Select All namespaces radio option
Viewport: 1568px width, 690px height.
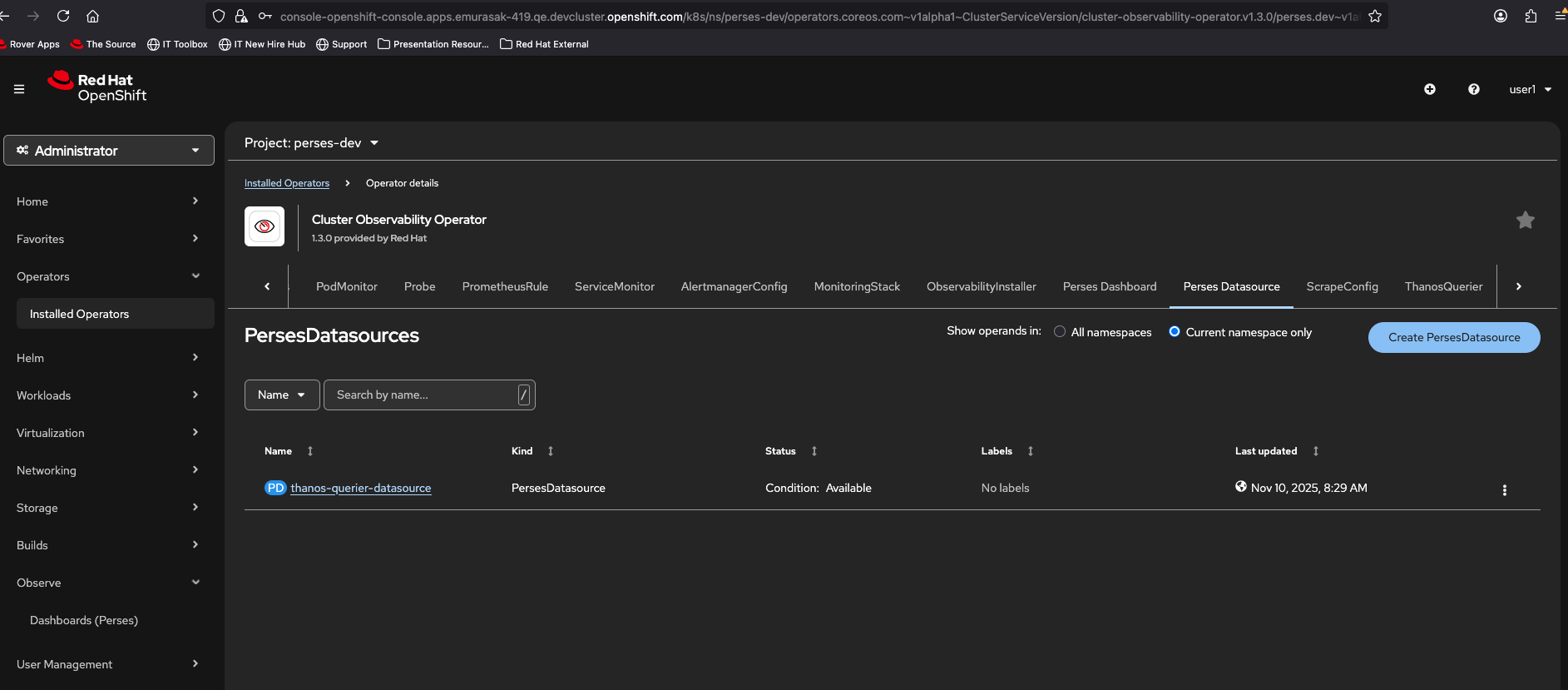[1060, 332]
